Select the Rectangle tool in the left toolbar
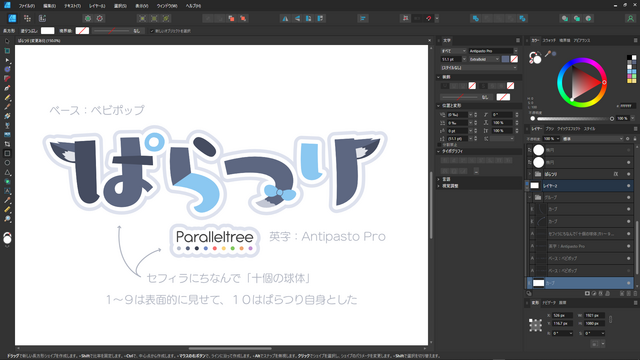The image size is (640, 360). (7, 153)
